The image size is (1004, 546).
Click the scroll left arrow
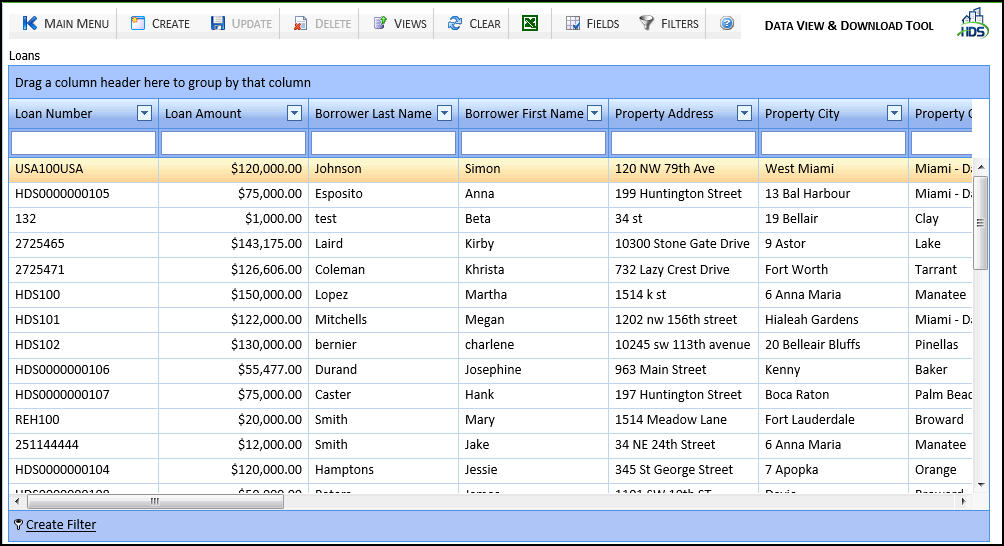click(x=17, y=501)
